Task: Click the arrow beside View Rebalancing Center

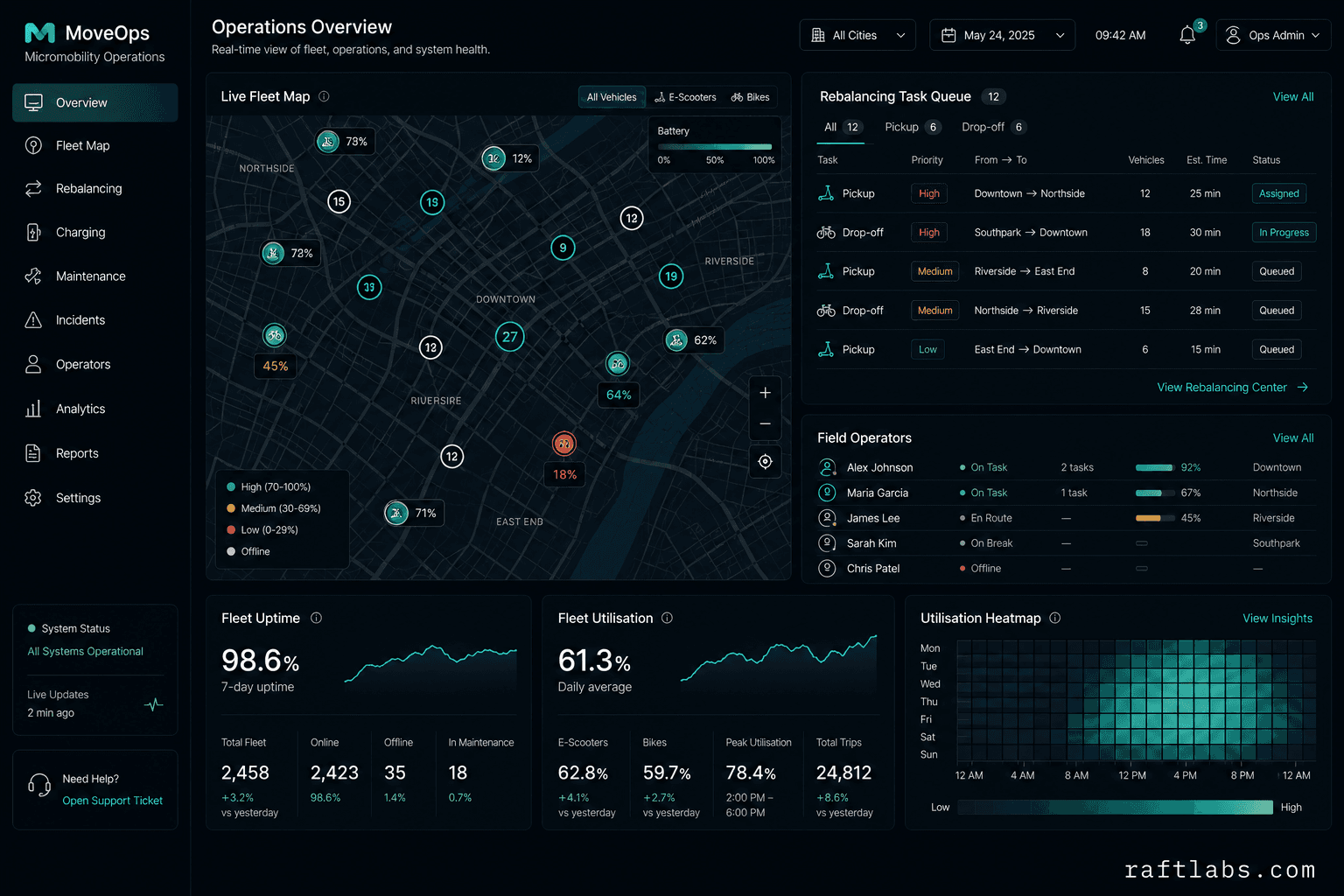Action: 1303,387
